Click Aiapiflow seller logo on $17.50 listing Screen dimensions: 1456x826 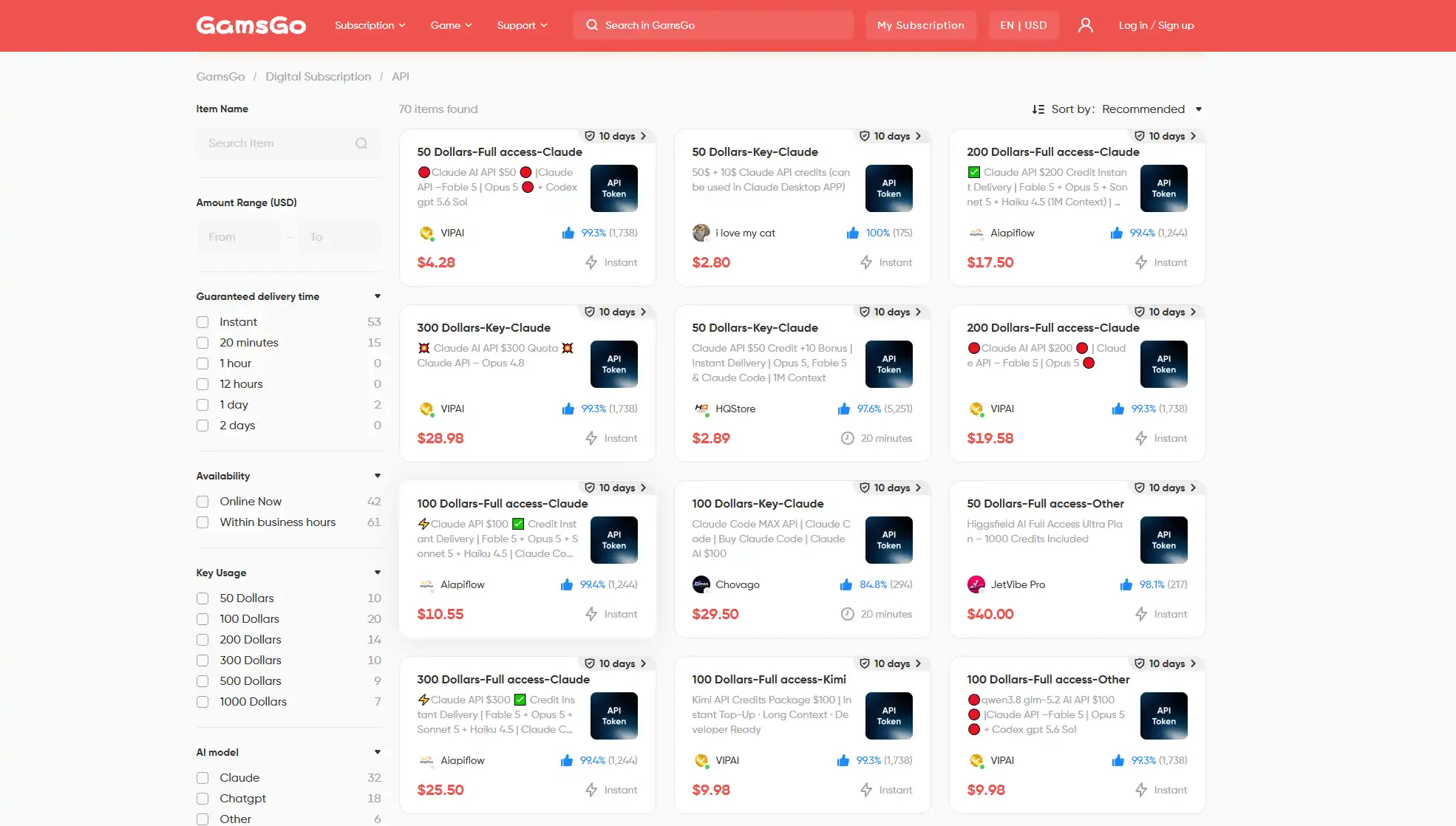976,233
